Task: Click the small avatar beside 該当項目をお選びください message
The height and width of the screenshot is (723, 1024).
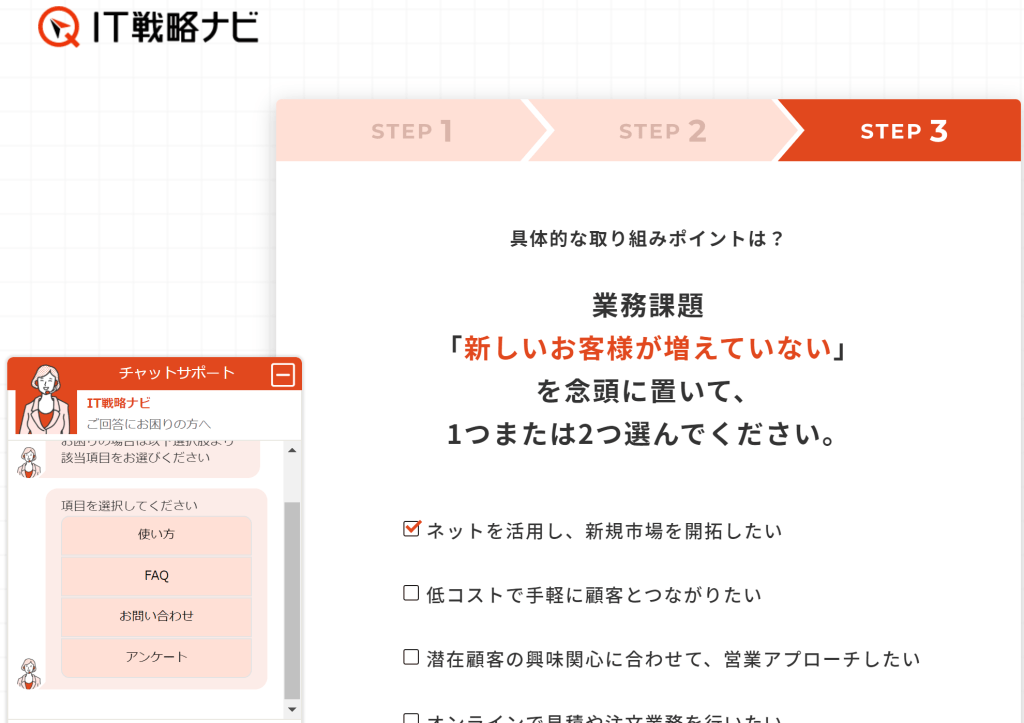Action: click(29, 461)
